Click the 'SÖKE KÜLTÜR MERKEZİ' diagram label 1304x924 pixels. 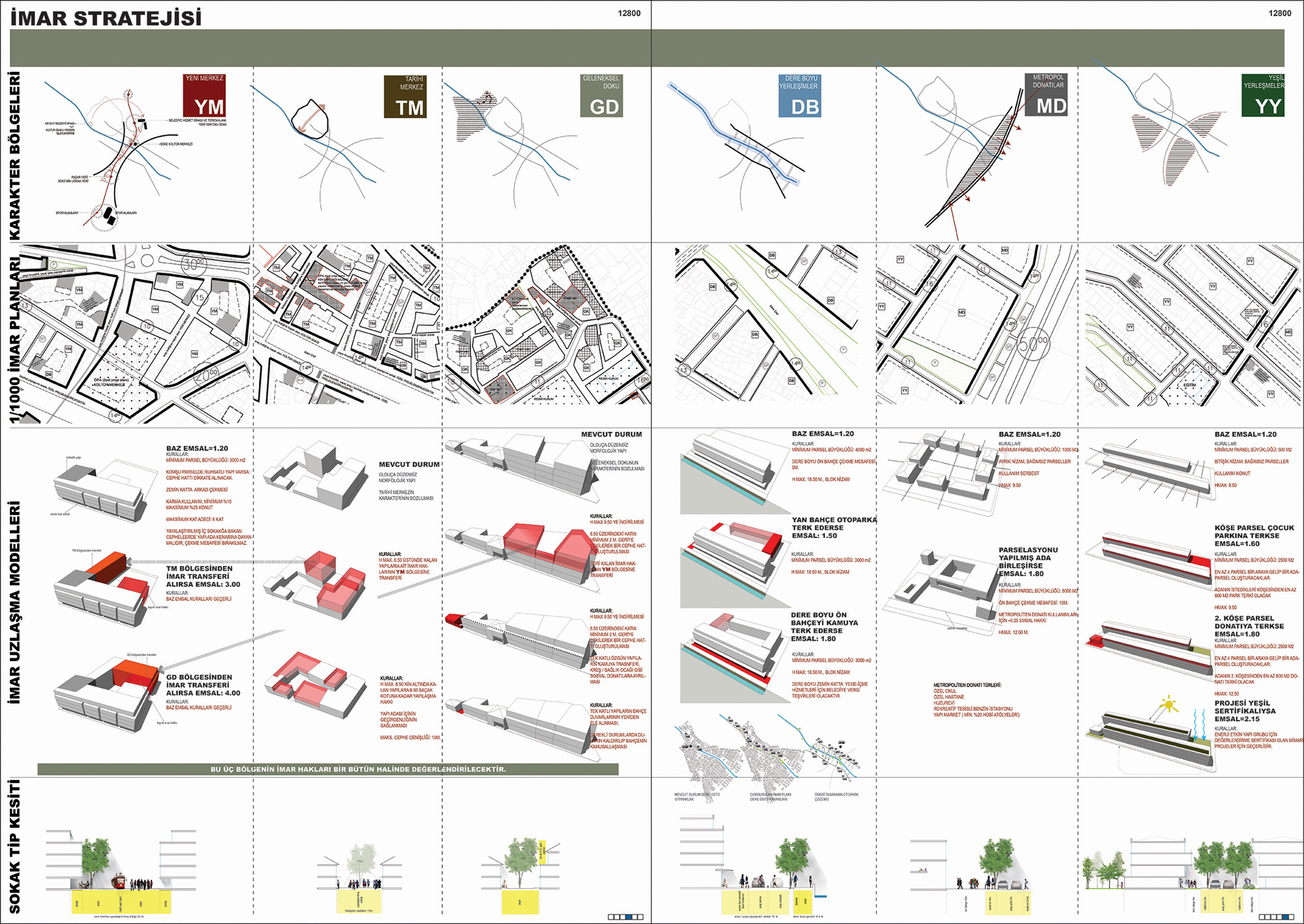176,144
